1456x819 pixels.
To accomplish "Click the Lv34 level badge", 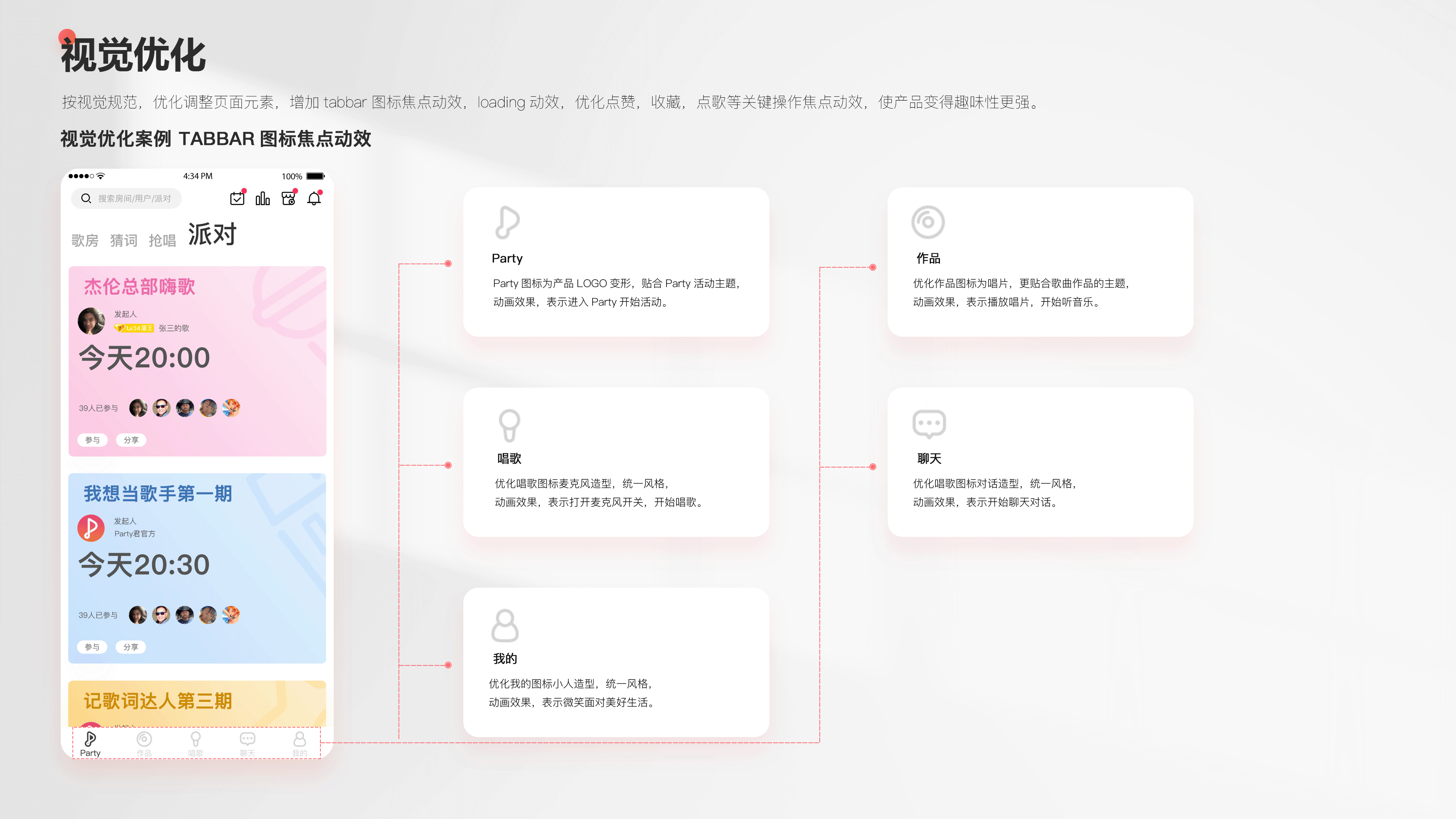I will click(x=134, y=328).
